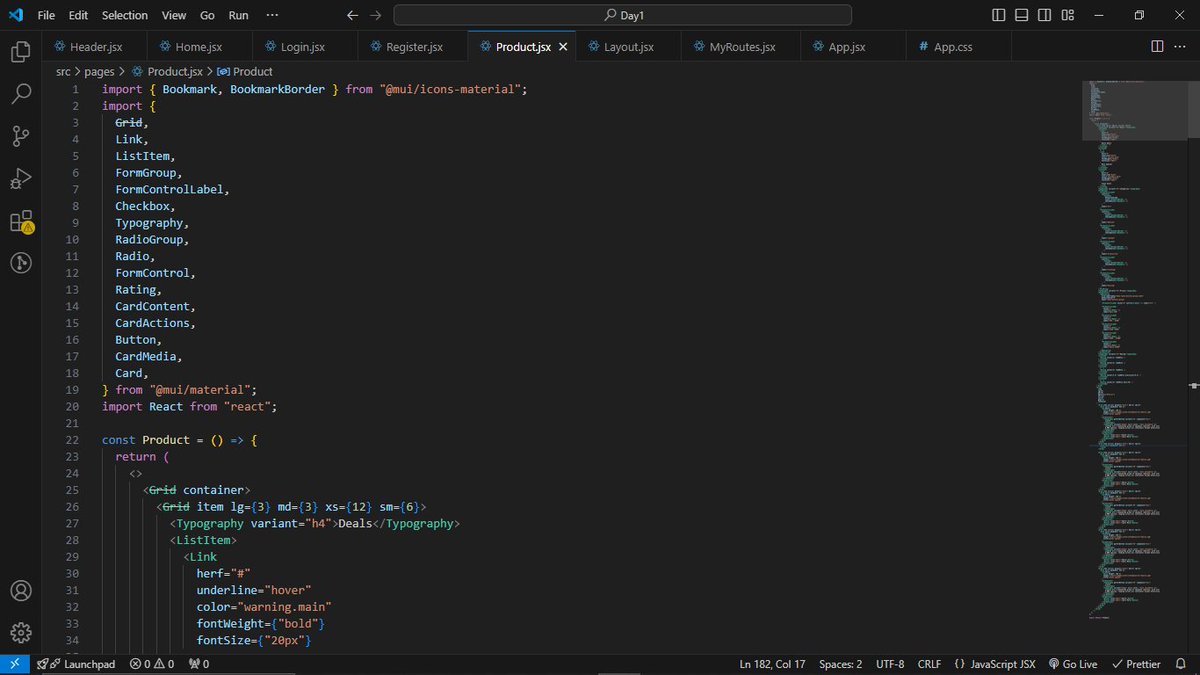Click the Product symbol breadcrumb
Image resolution: width=1200 pixels, height=675 pixels.
click(245, 72)
